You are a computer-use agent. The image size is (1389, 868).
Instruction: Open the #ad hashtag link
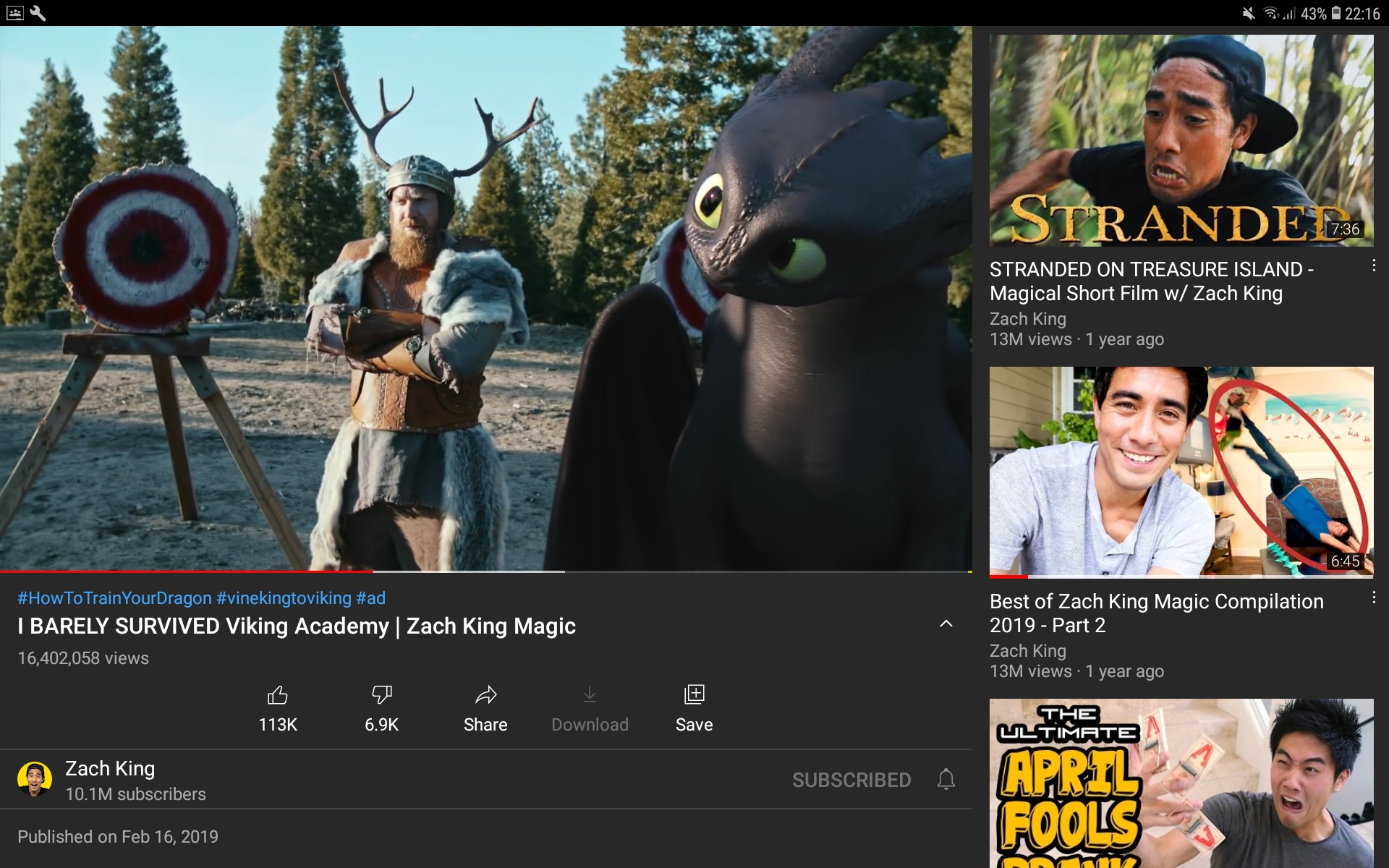pyautogui.click(x=370, y=598)
